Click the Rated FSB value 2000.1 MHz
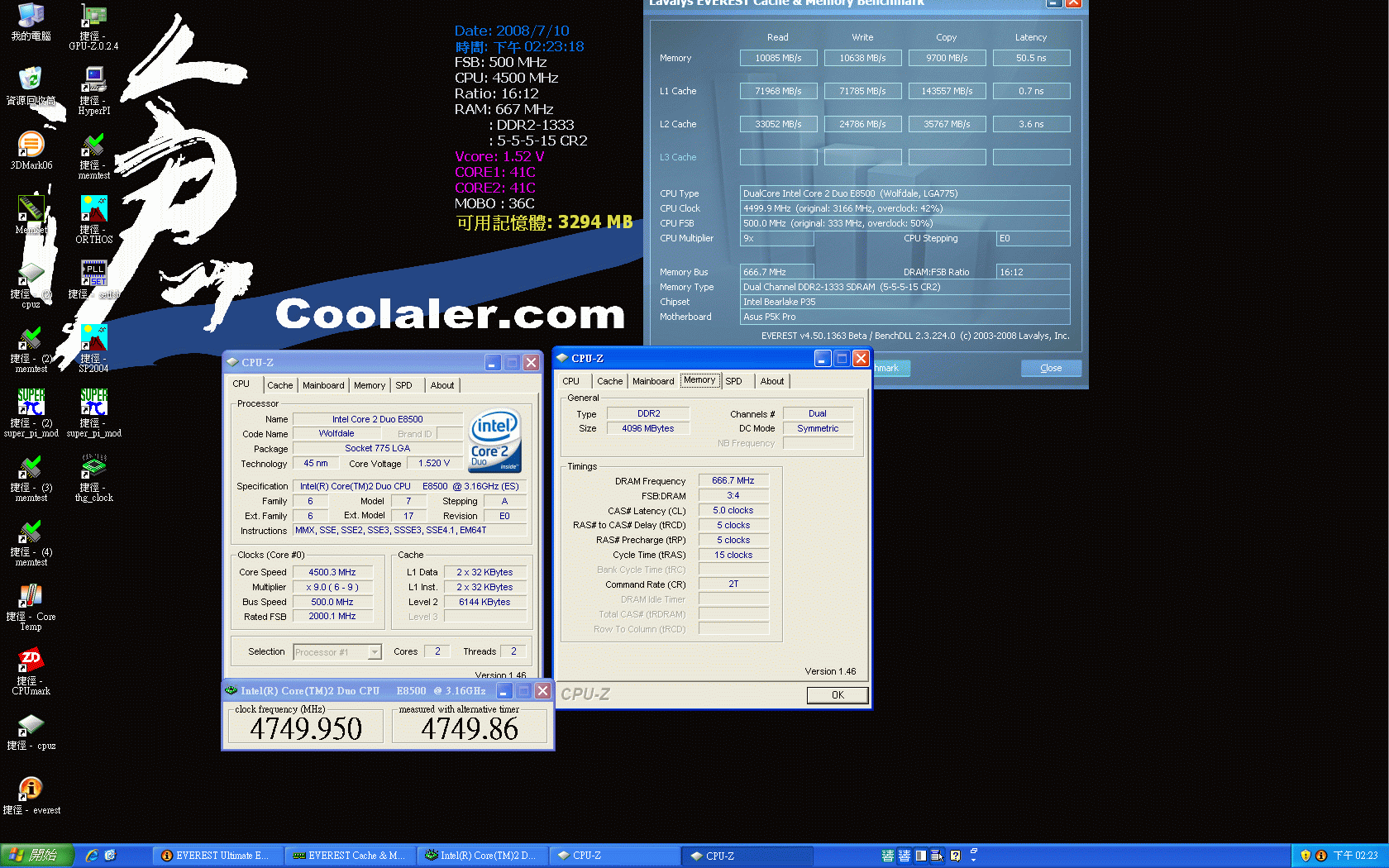This screenshot has width=1389, height=868. pos(332,617)
